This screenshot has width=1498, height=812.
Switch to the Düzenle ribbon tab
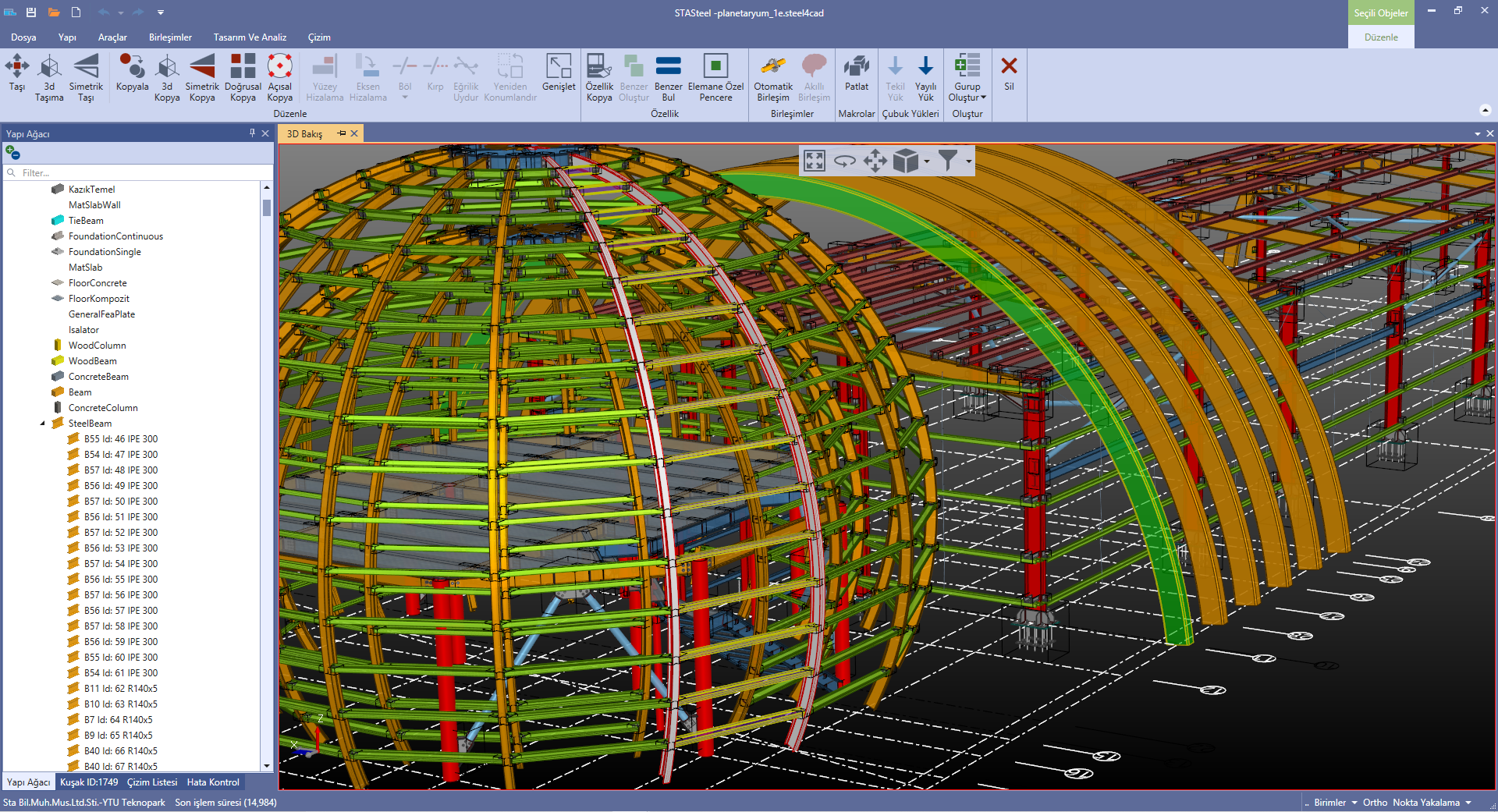(1381, 37)
